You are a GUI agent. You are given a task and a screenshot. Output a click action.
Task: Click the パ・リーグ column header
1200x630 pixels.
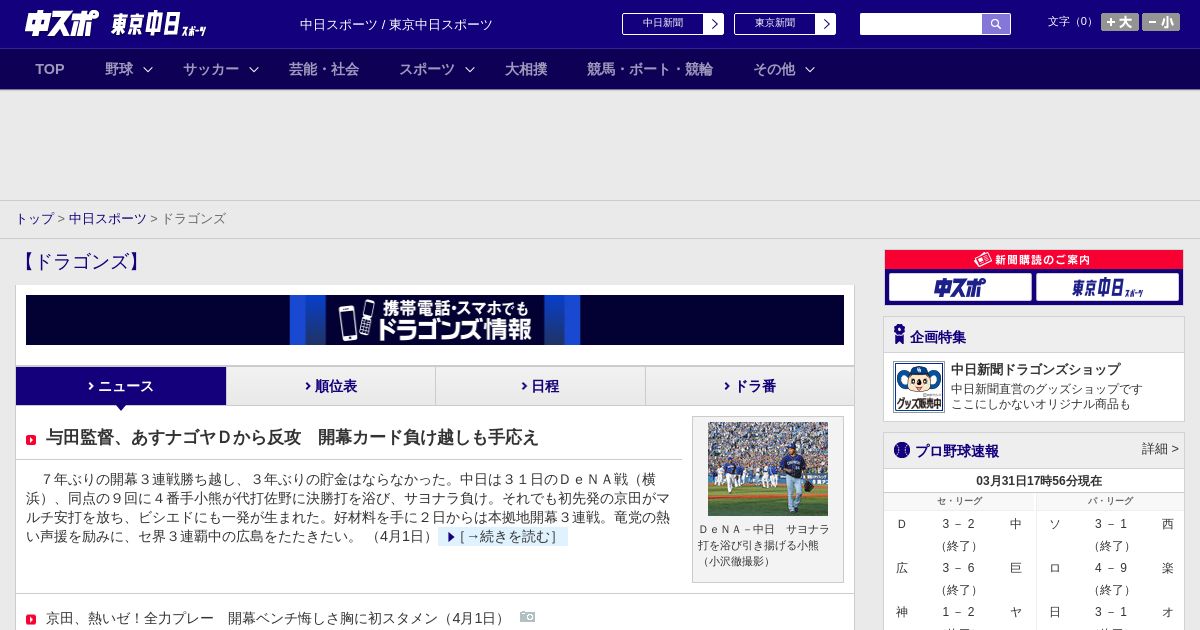1110,501
